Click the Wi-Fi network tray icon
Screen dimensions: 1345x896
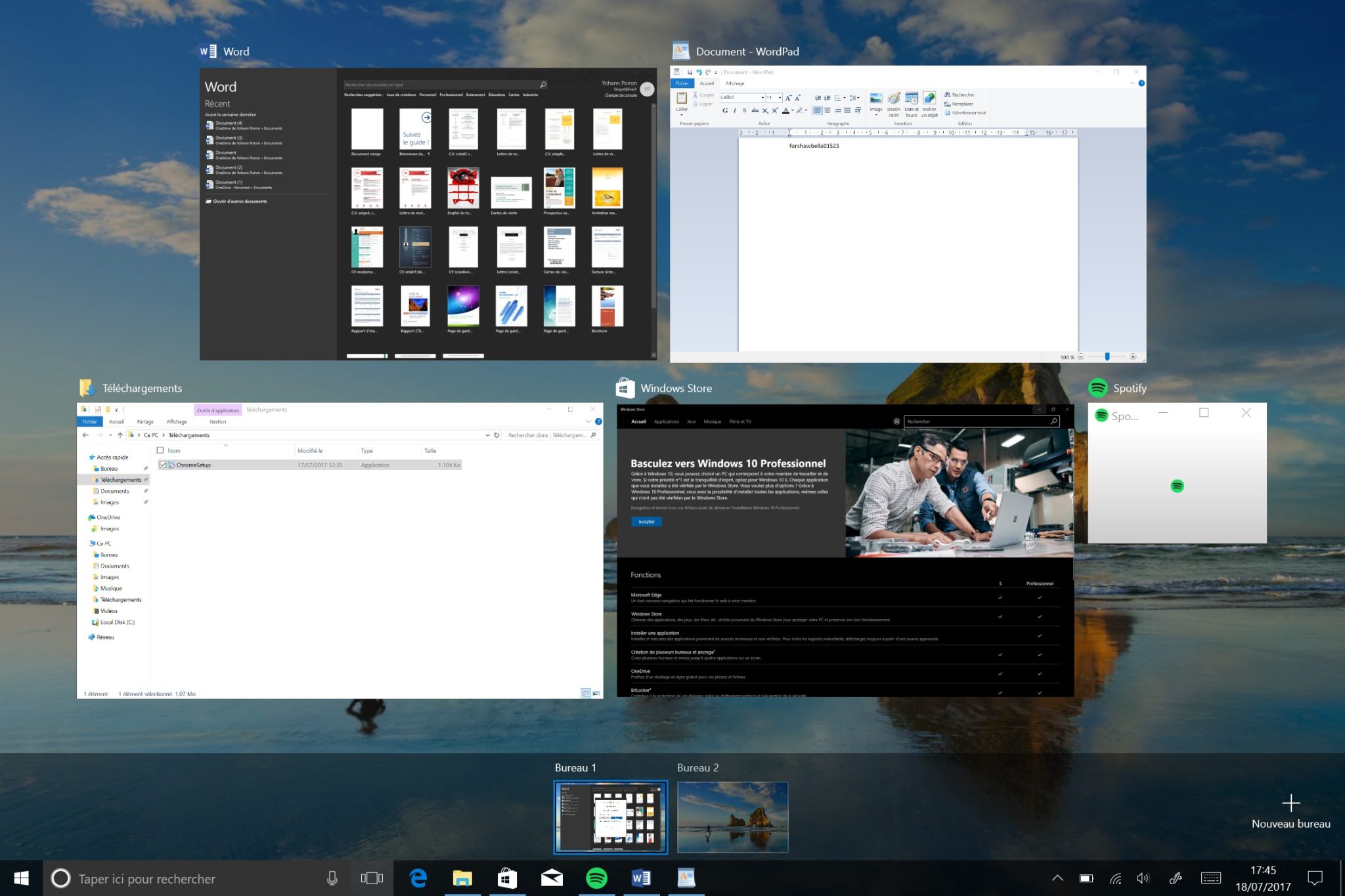tap(1115, 878)
